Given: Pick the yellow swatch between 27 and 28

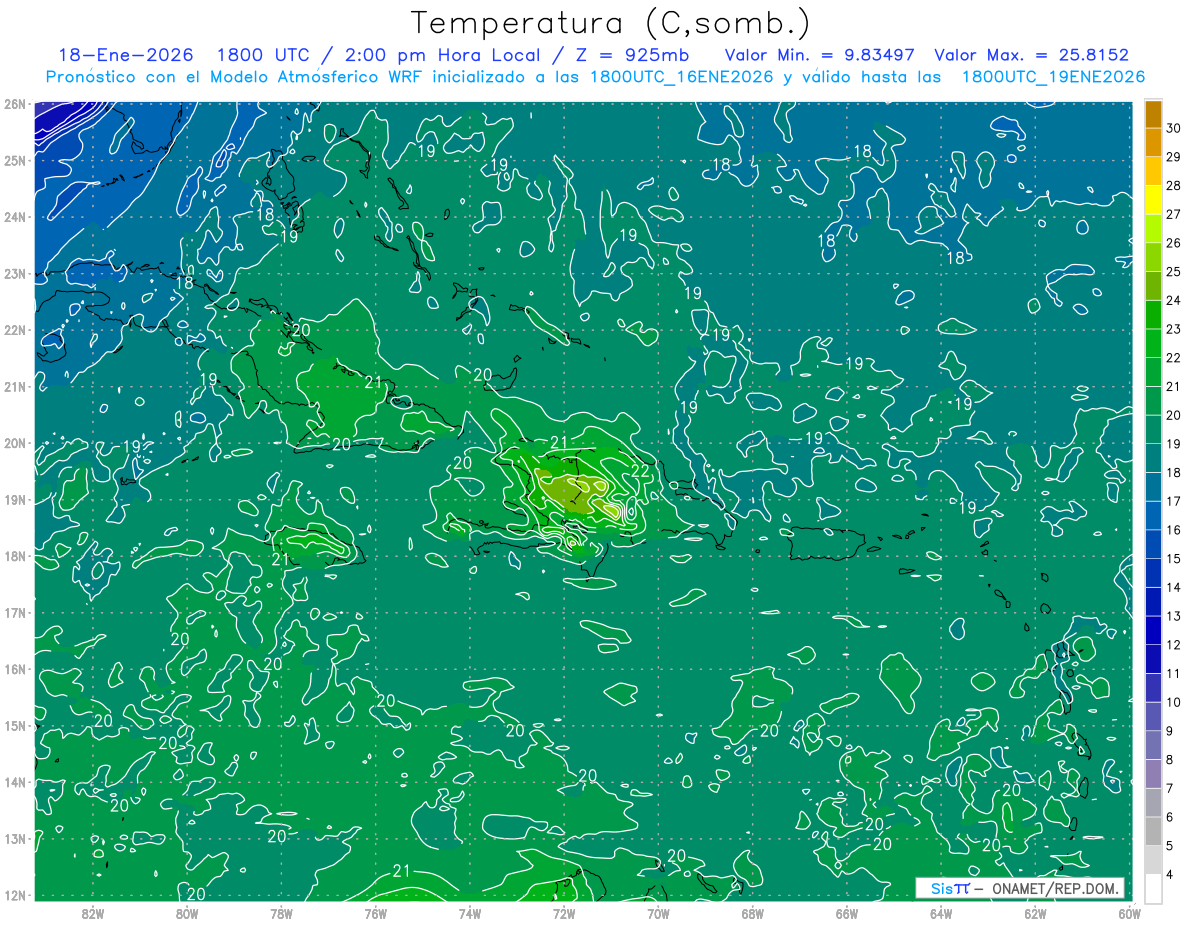Looking at the screenshot, I should (x=1153, y=200).
